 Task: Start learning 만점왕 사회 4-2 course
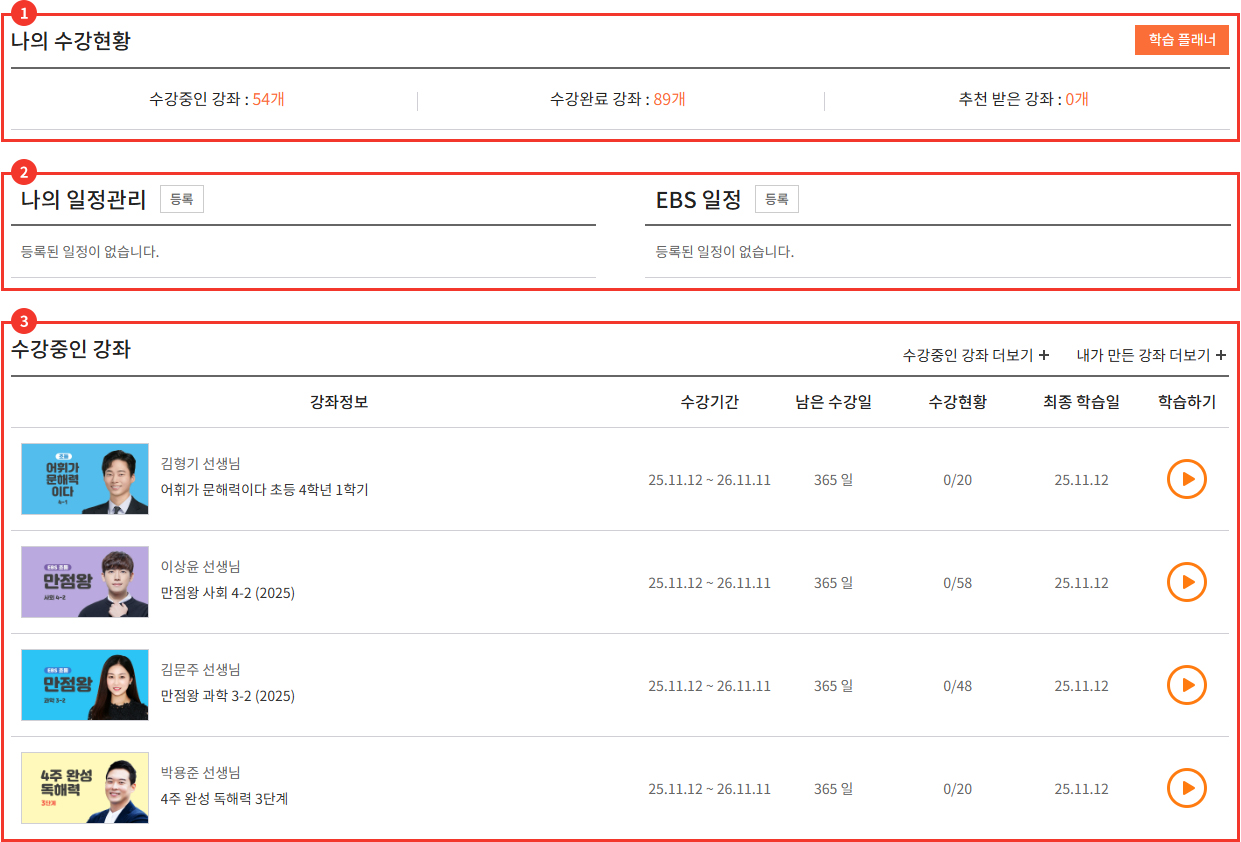(x=1186, y=582)
